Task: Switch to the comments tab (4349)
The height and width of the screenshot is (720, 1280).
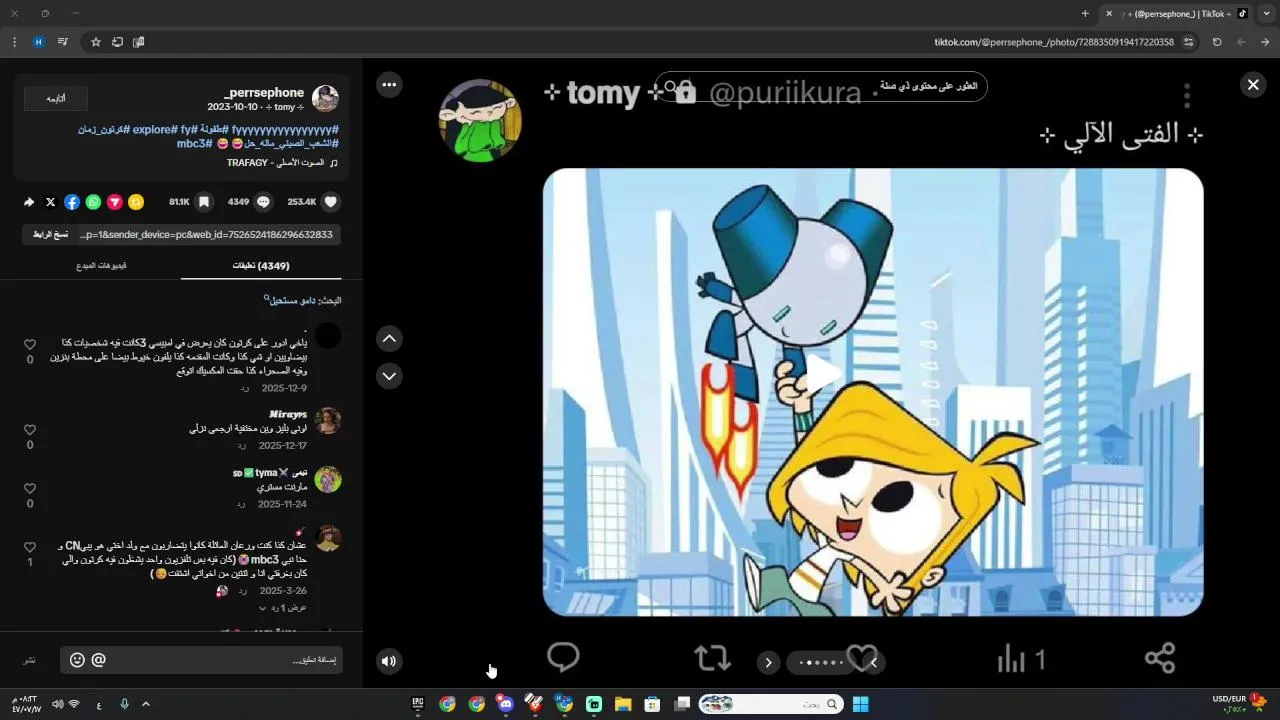Action: click(x=261, y=266)
